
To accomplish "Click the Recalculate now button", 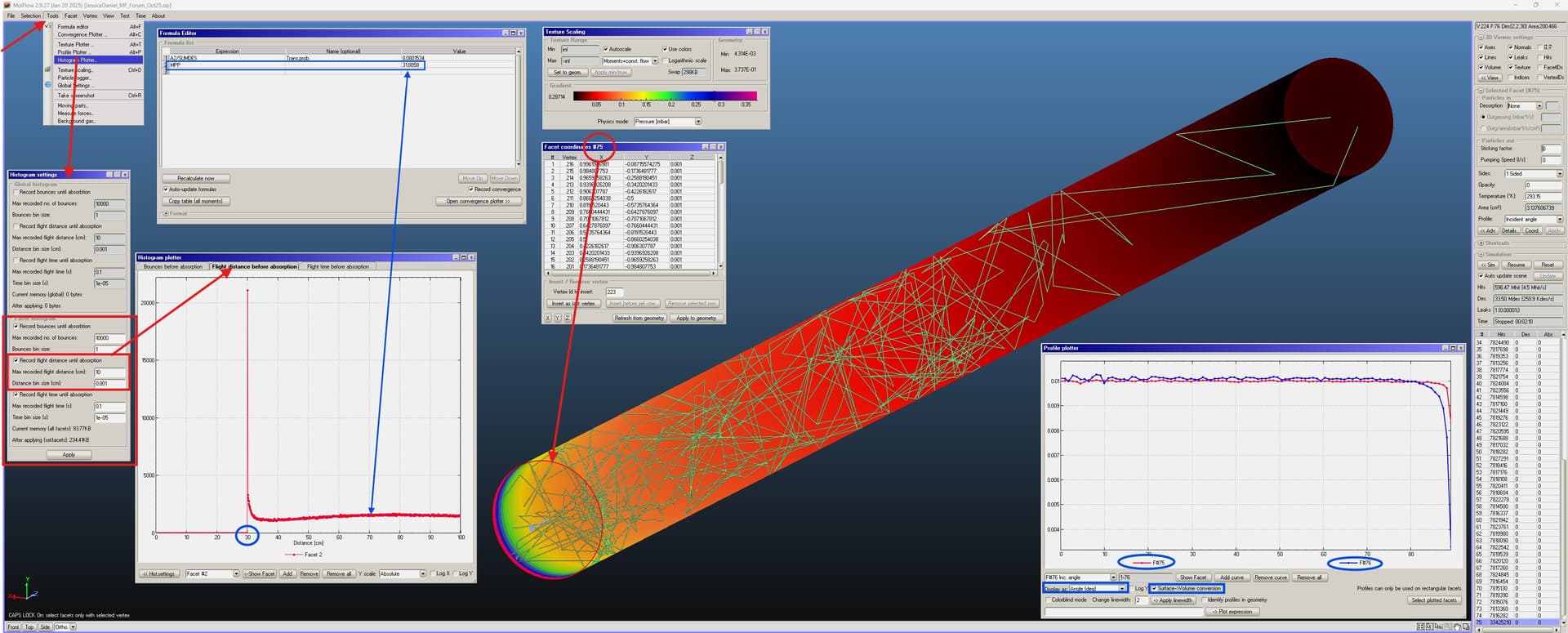I will click(x=196, y=178).
